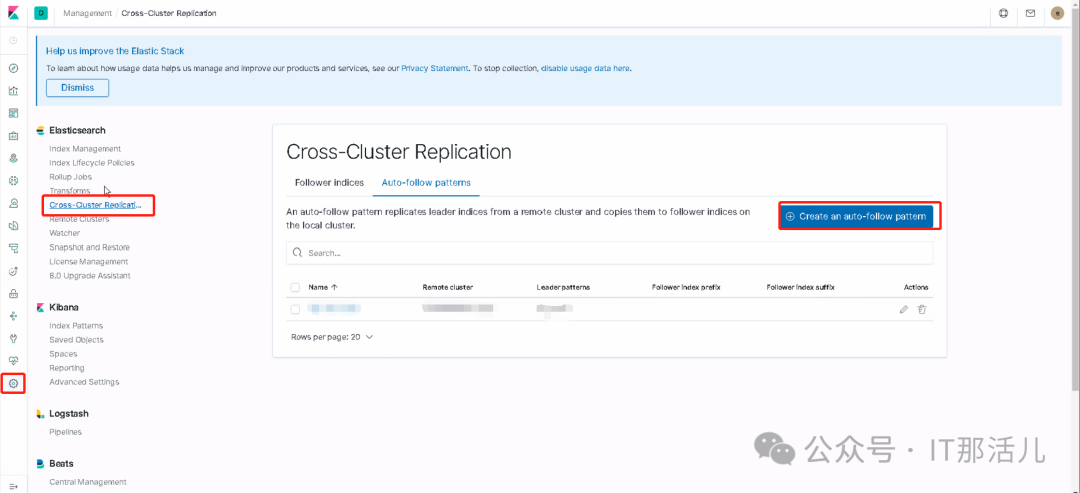Delete the auto-follow pattern with trash icon

(x=922, y=310)
